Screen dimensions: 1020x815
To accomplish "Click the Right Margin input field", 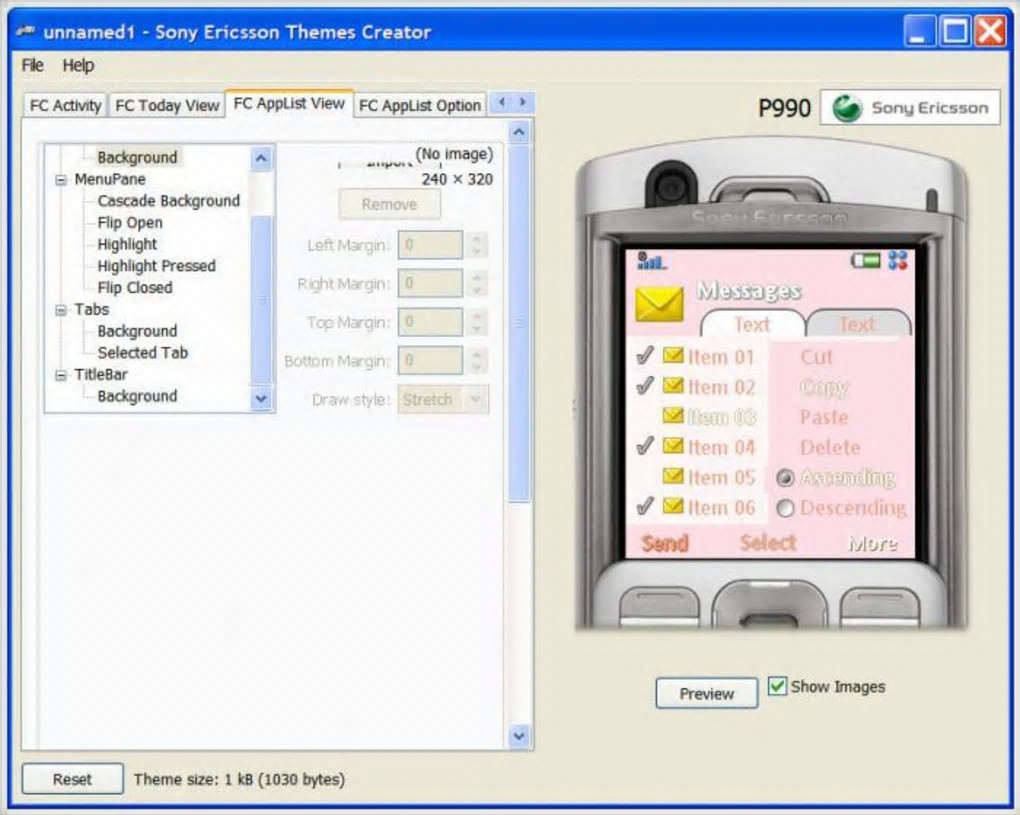I will tap(430, 284).
